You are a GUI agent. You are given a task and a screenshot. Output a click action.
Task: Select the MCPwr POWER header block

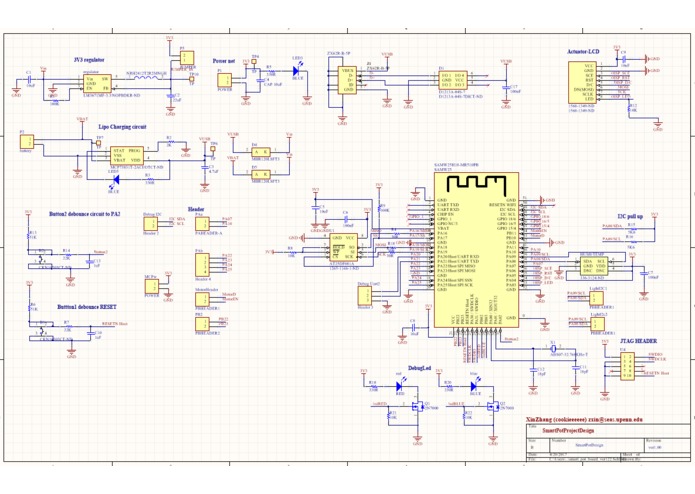pos(151,286)
